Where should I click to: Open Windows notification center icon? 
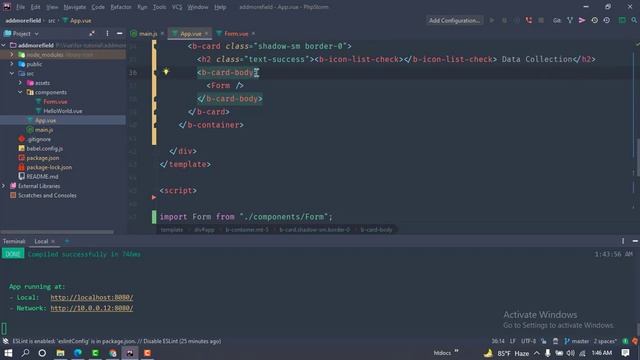tap(625, 353)
